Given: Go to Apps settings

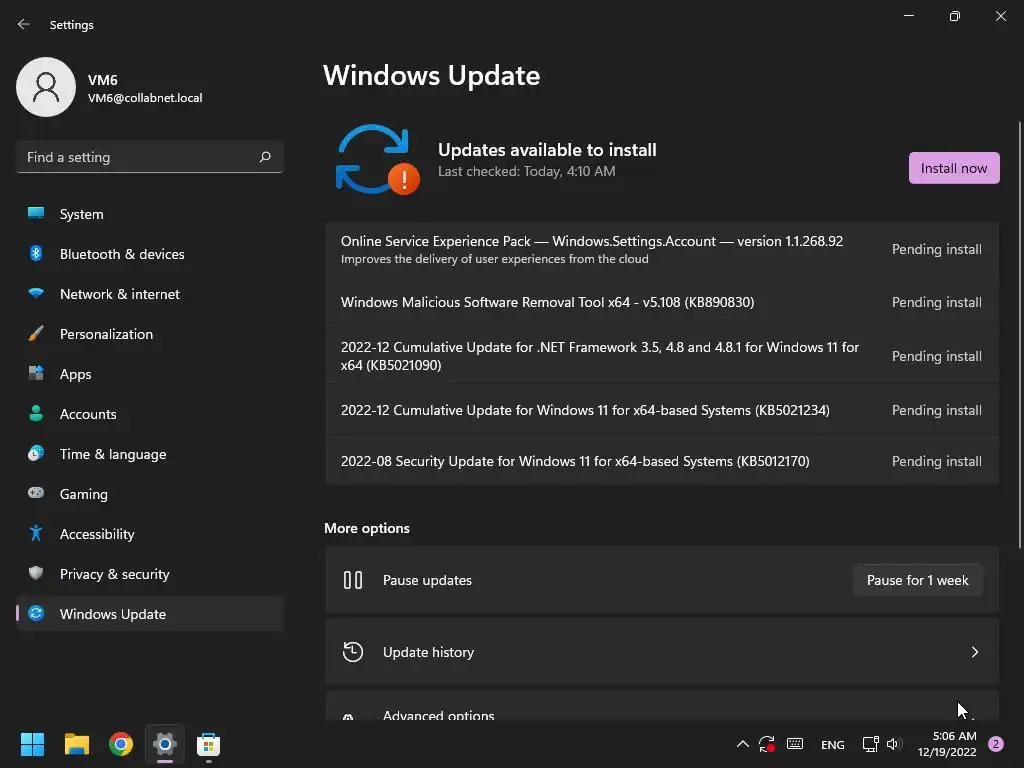Looking at the screenshot, I should pos(150,374).
